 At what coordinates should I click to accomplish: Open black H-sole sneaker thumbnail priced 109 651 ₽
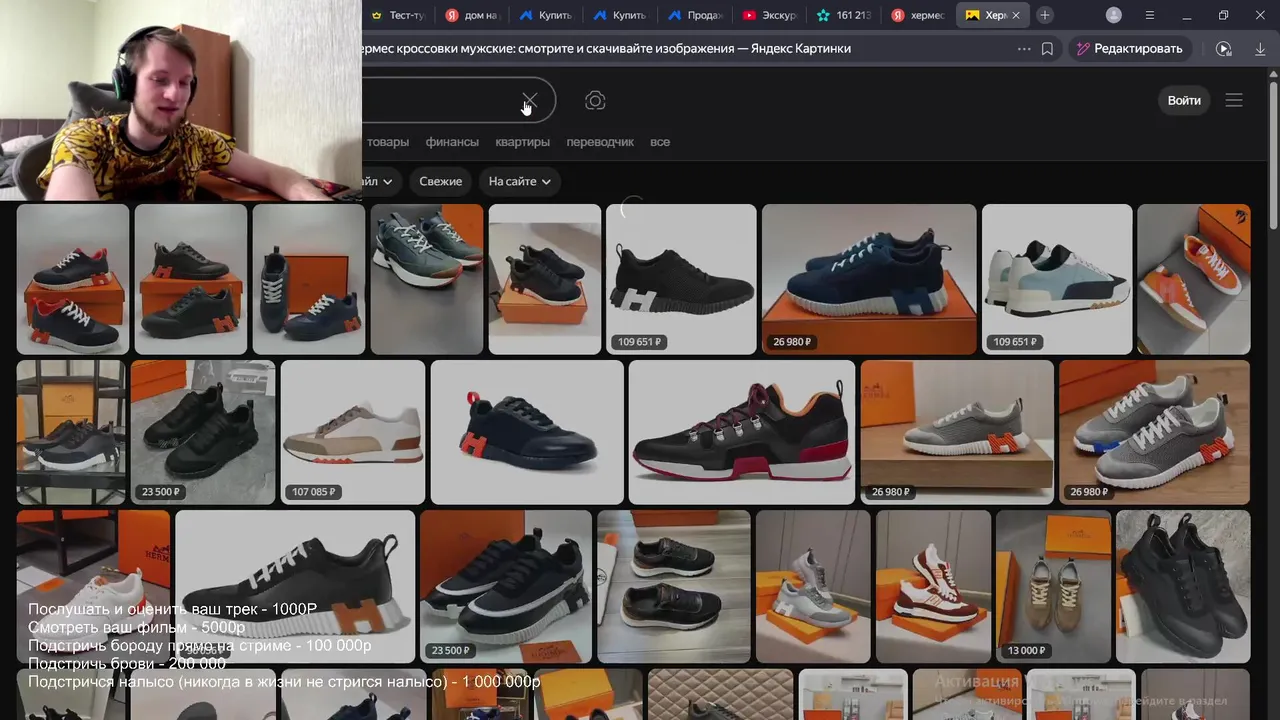coord(681,279)
